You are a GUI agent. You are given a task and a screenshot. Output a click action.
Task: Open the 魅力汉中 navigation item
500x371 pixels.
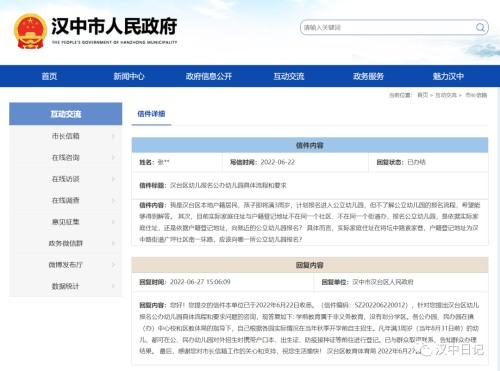[x=448, y=76]
